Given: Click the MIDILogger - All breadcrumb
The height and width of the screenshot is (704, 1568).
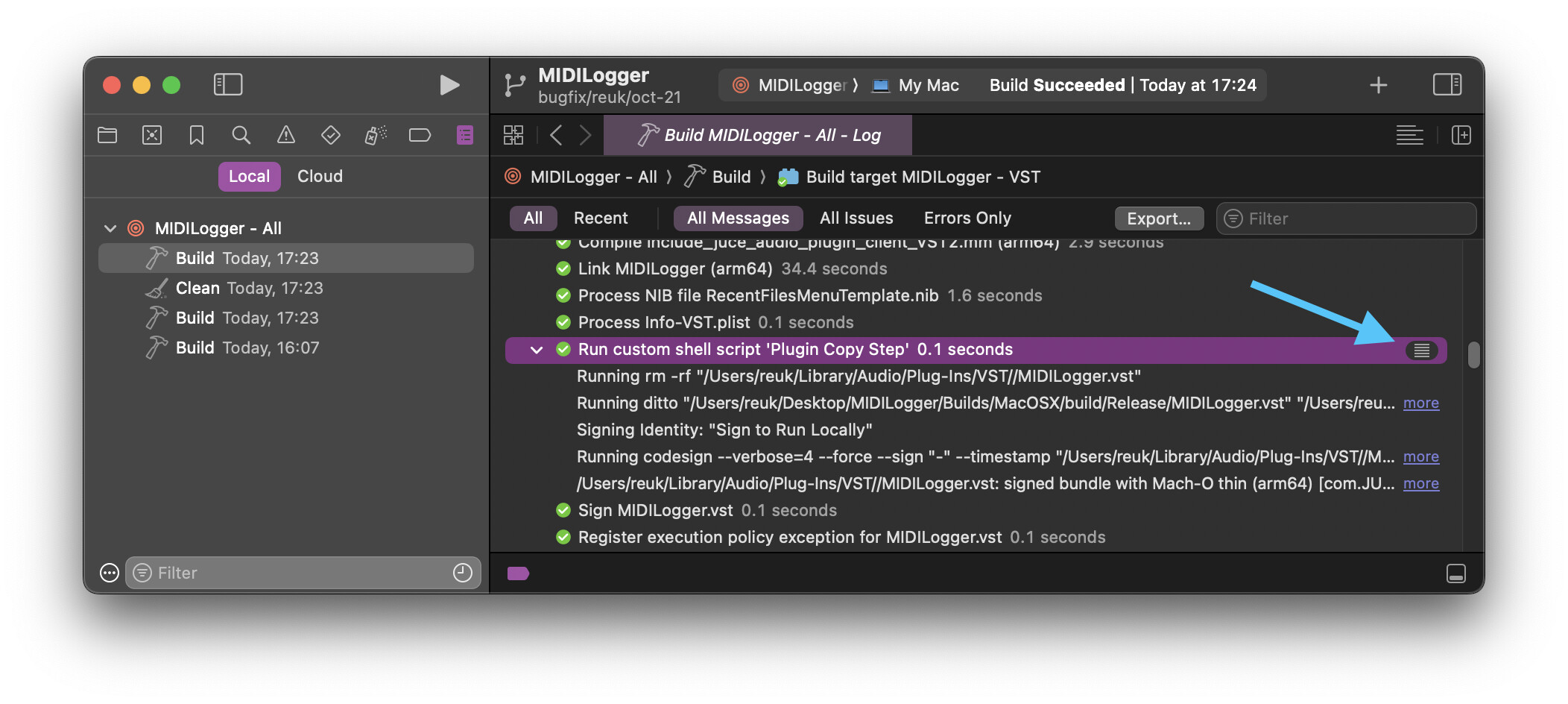Looking at the screenshot, I should coord(581,177).
